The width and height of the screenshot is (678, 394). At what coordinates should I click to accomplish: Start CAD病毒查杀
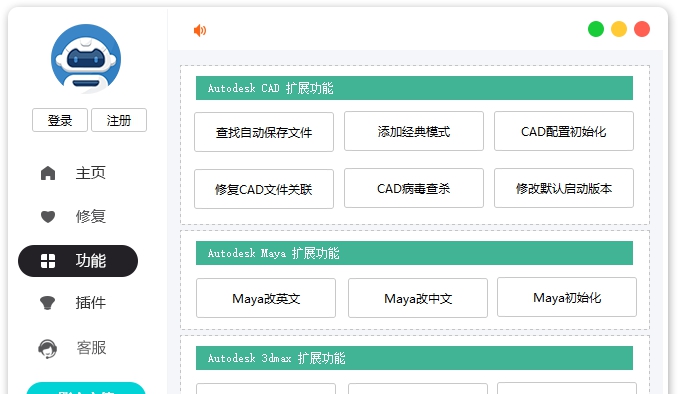click(x=414, y=188)
